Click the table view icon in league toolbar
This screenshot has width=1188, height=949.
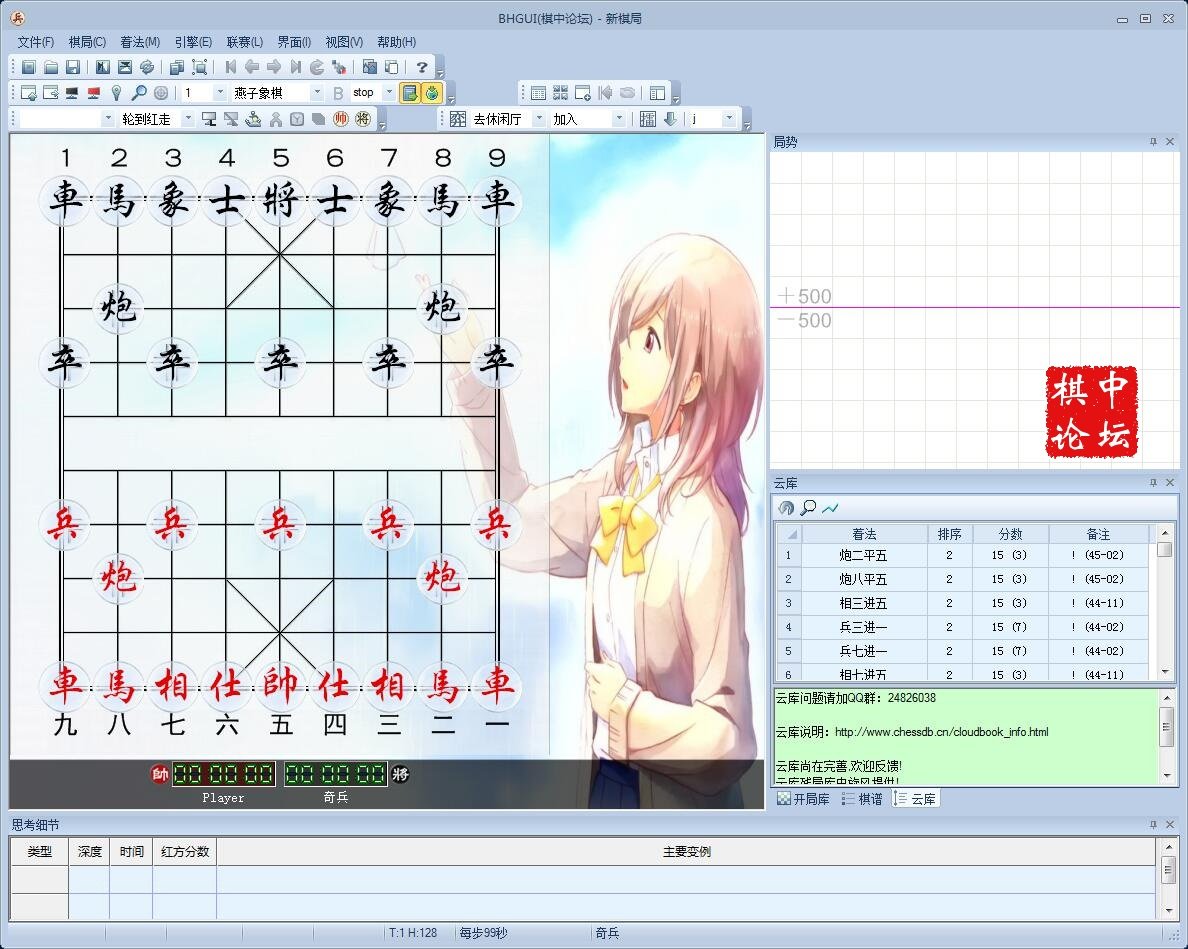(x=538, y=93)
